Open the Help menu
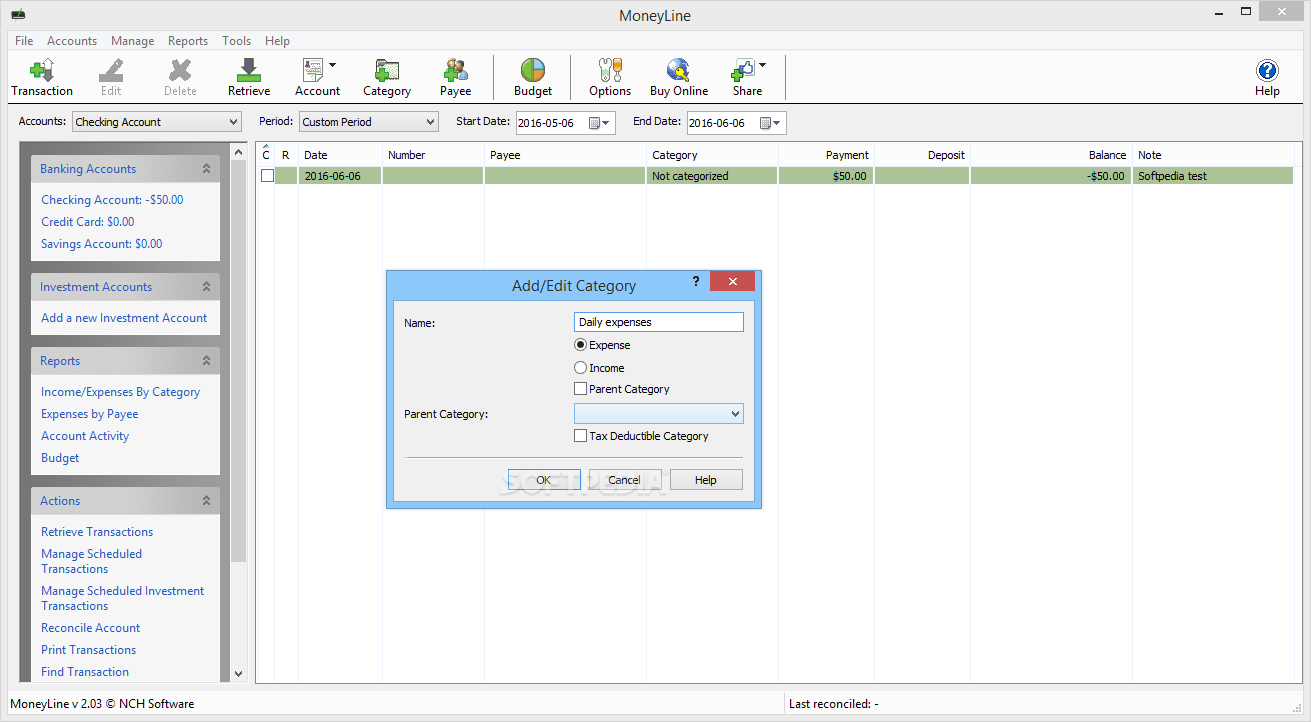The width and height of the screenshot is (1311, 722). (277, 41)
